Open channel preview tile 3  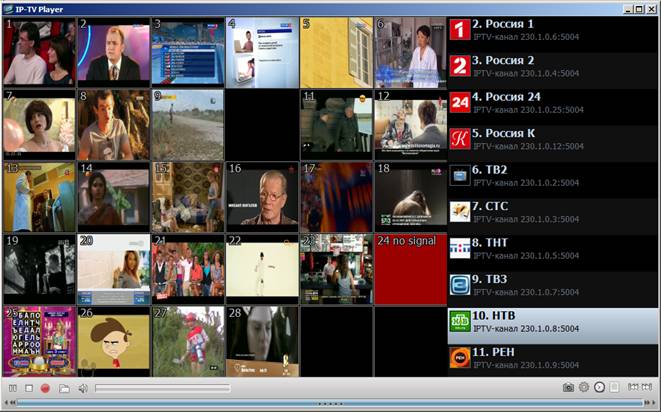(x=188, y=52)
